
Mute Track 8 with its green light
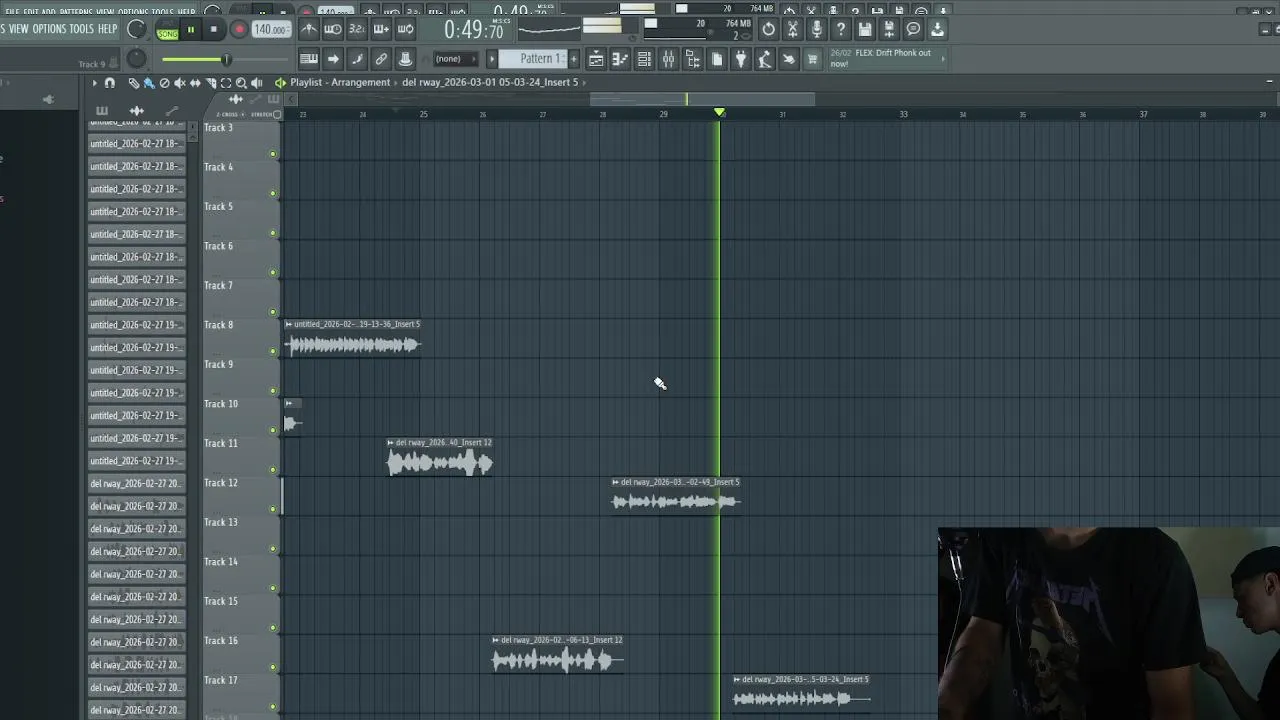(273, 351)
